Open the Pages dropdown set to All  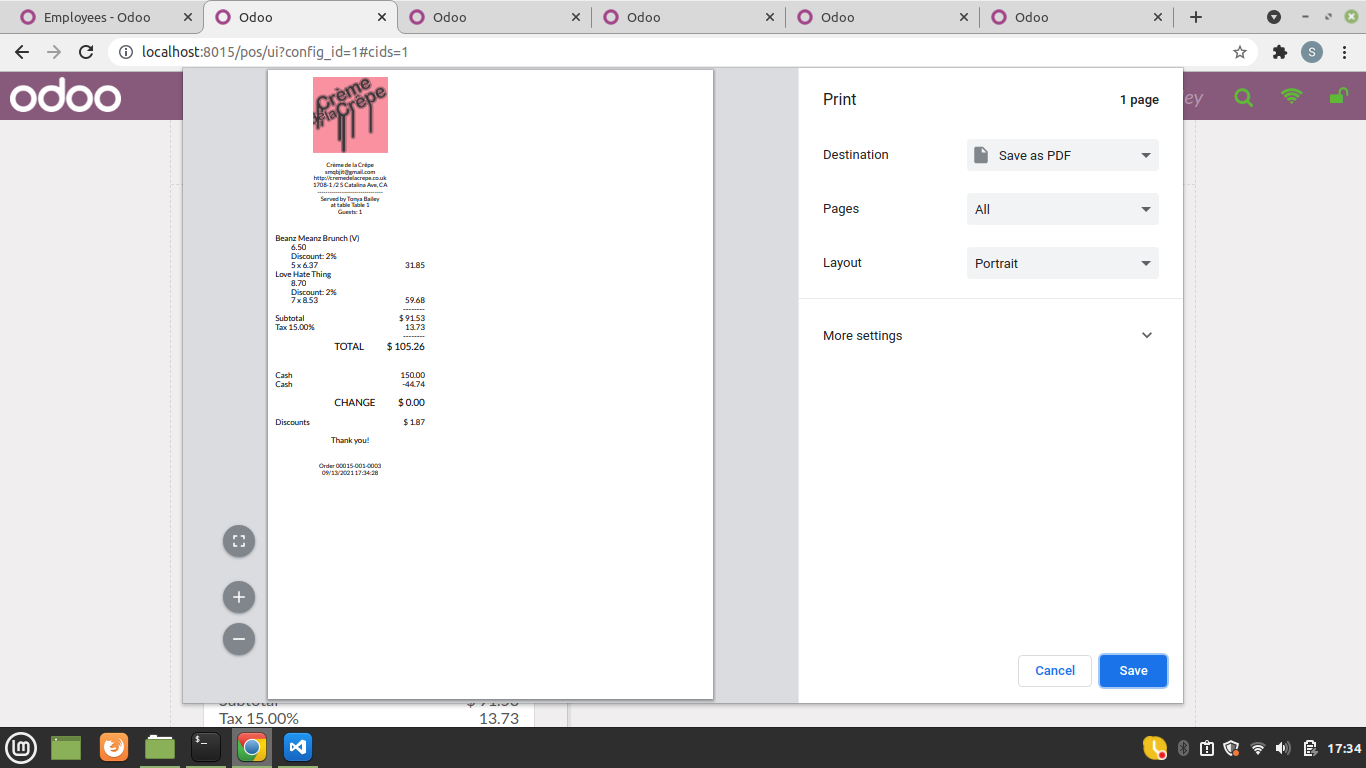click(x=1062, y=209)
